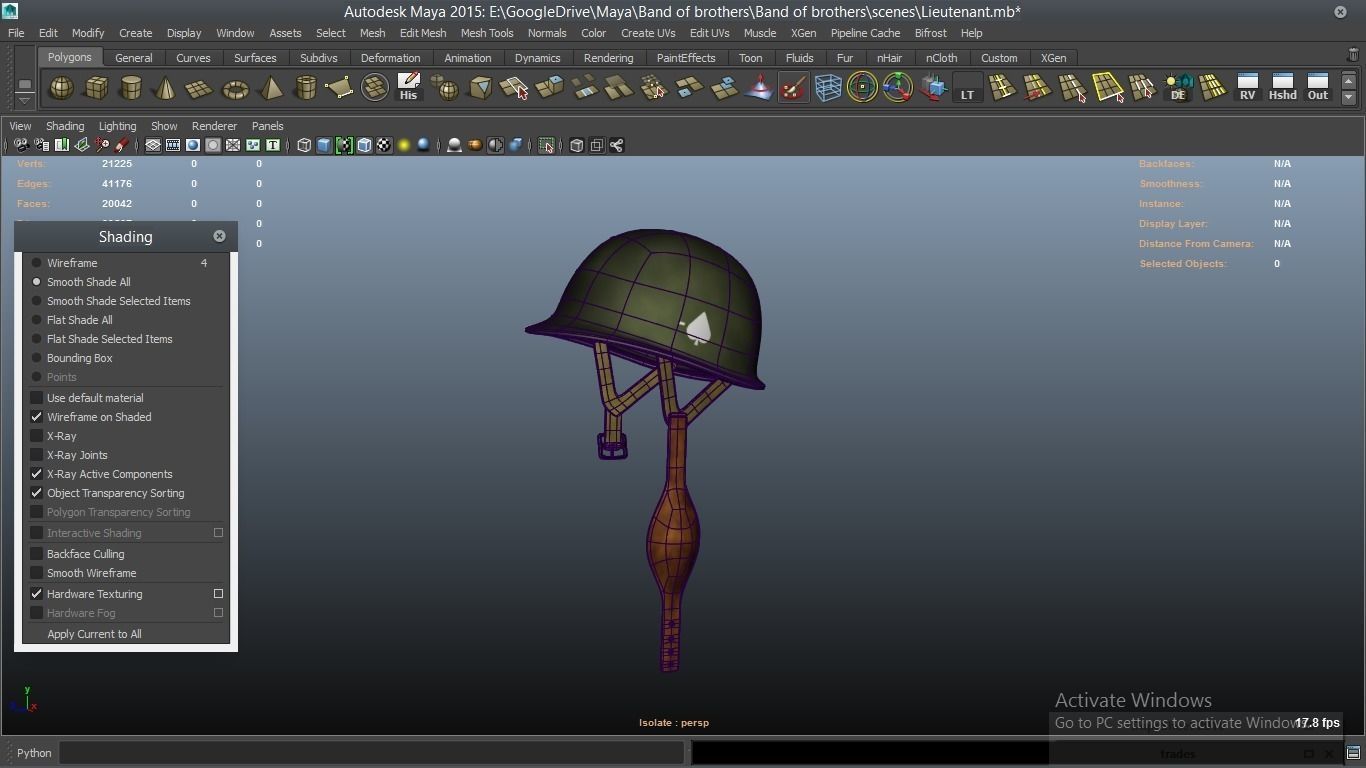Switch script language from Python
The image size is (1366, 768).
pyautogui.click(x=34, y=753)
